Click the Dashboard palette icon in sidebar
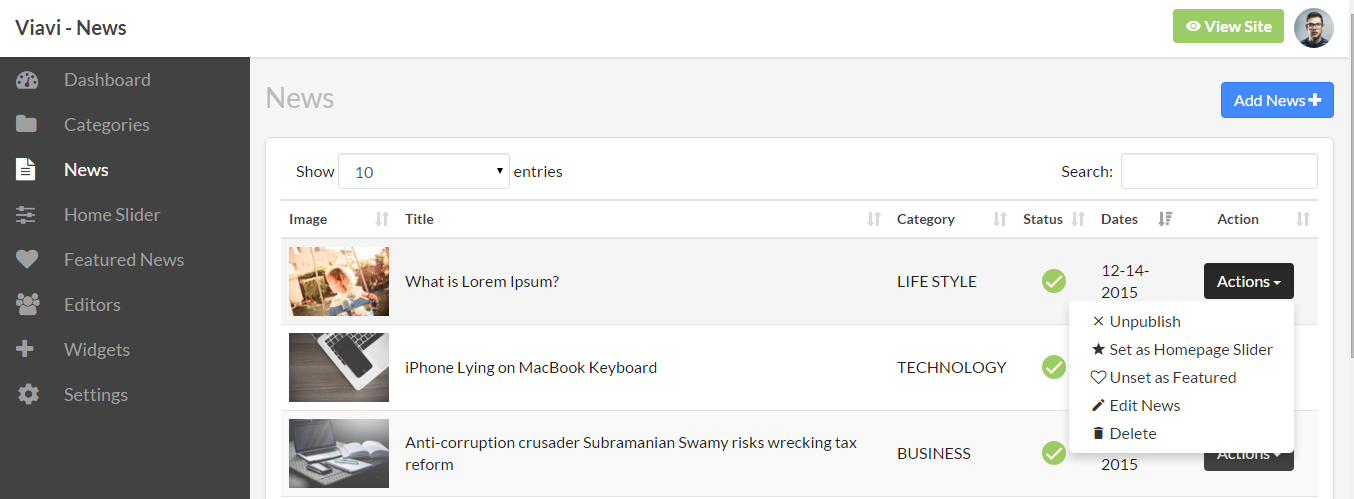The height and width of the screenshot is (499, 1354). (x=27, y=80)
